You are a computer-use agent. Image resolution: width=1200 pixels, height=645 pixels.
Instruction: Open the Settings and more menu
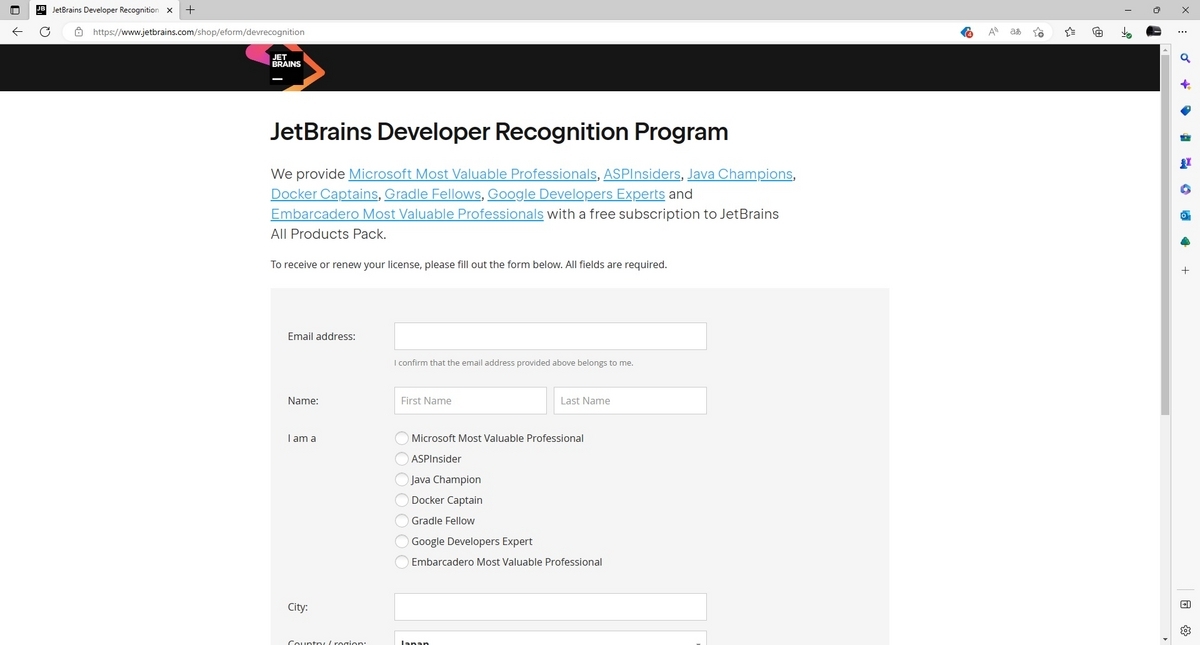[x=1181, y=31]
